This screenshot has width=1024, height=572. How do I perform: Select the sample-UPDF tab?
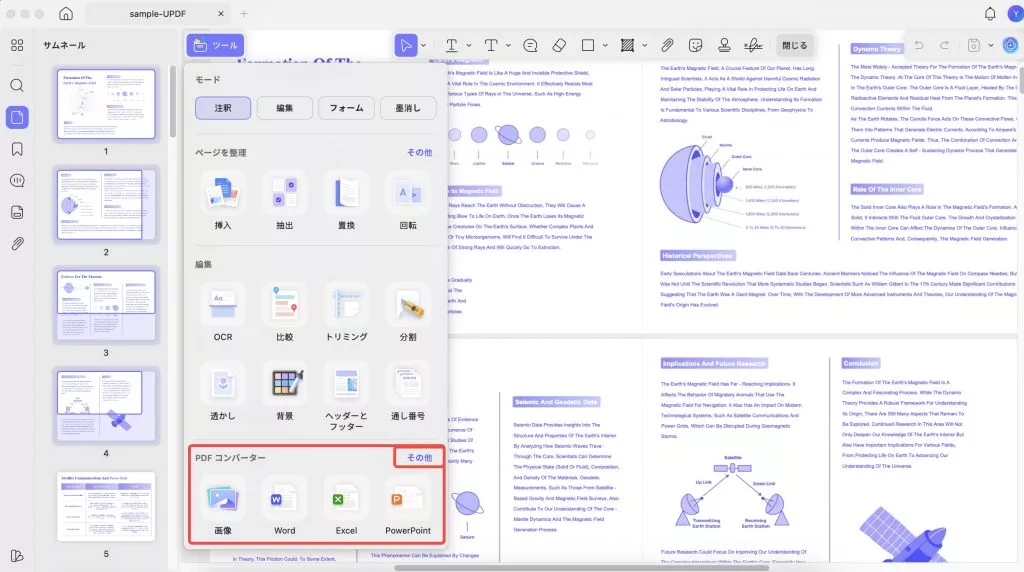pos(157,14)
